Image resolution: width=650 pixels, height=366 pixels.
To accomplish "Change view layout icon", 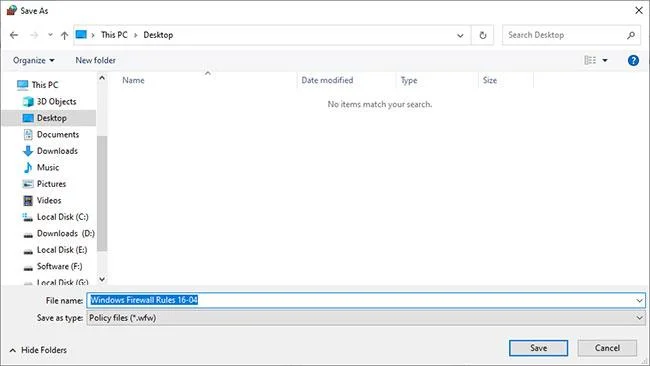I will point(590,61).
